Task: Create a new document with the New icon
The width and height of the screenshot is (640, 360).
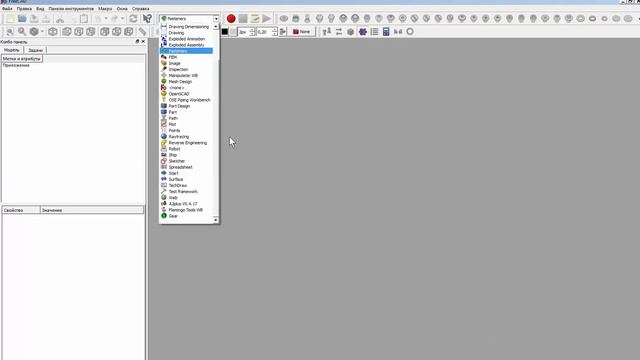Action: [x=10, y=19]
